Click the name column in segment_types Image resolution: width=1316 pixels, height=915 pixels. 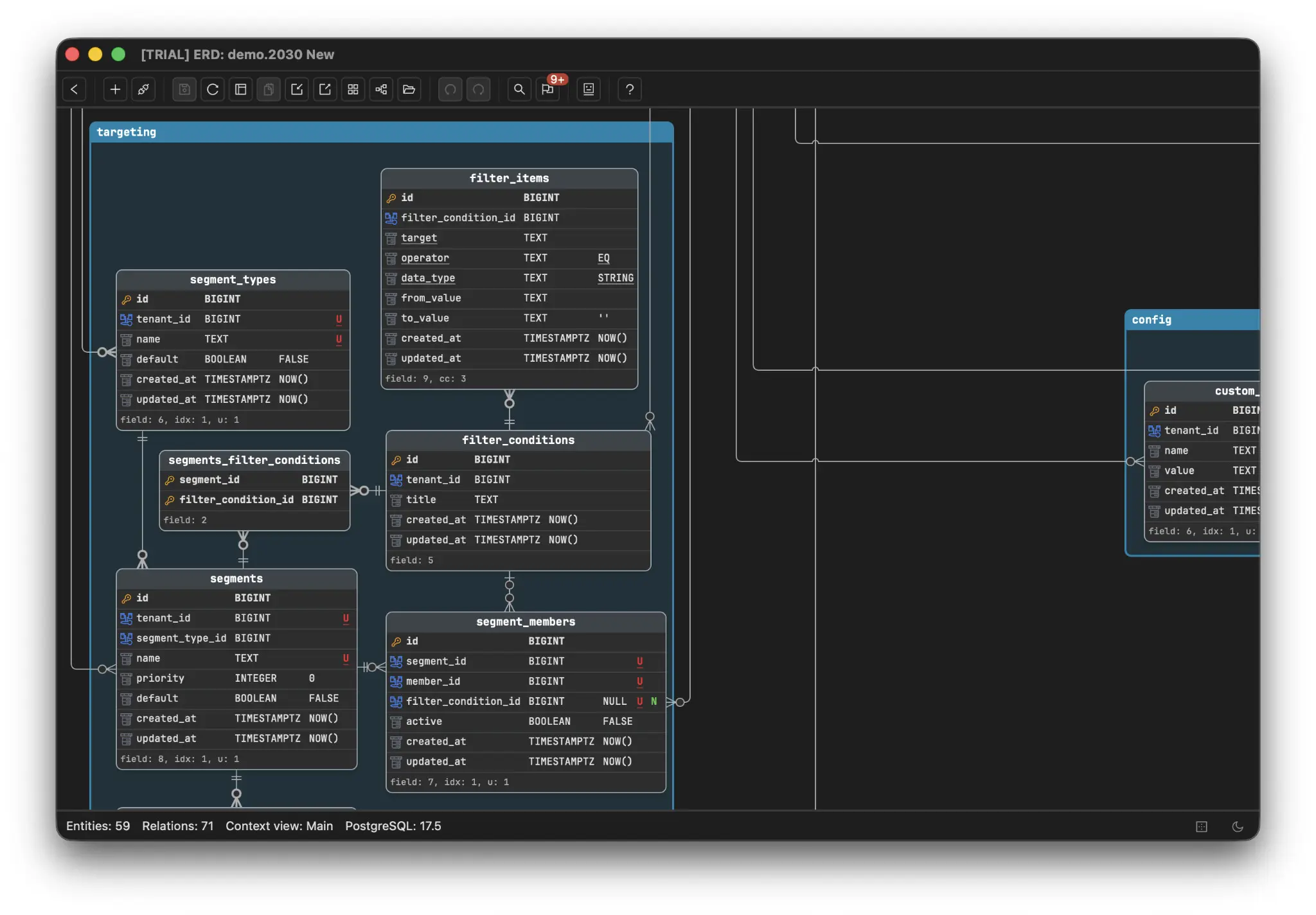pos(233,339)
